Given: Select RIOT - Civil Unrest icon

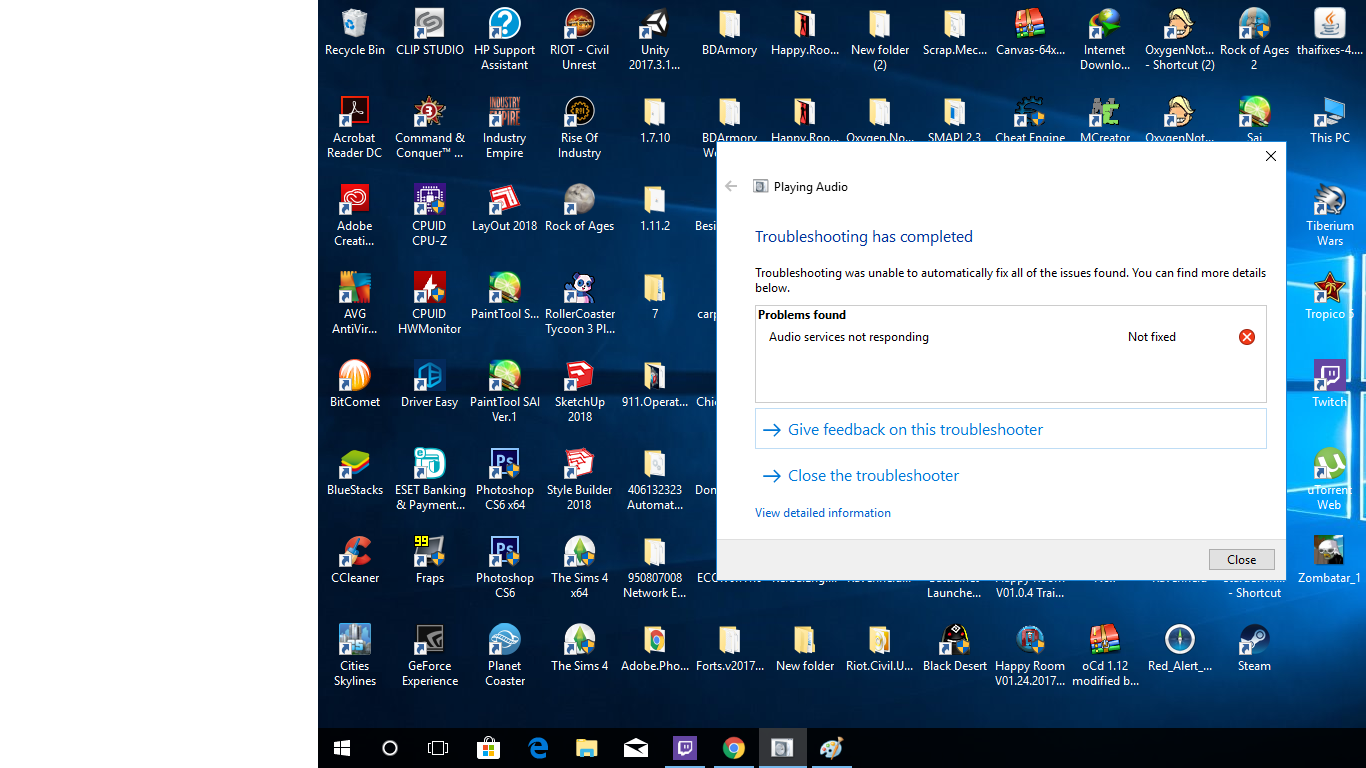Looking at the screenshot, I should coord(579,39).
